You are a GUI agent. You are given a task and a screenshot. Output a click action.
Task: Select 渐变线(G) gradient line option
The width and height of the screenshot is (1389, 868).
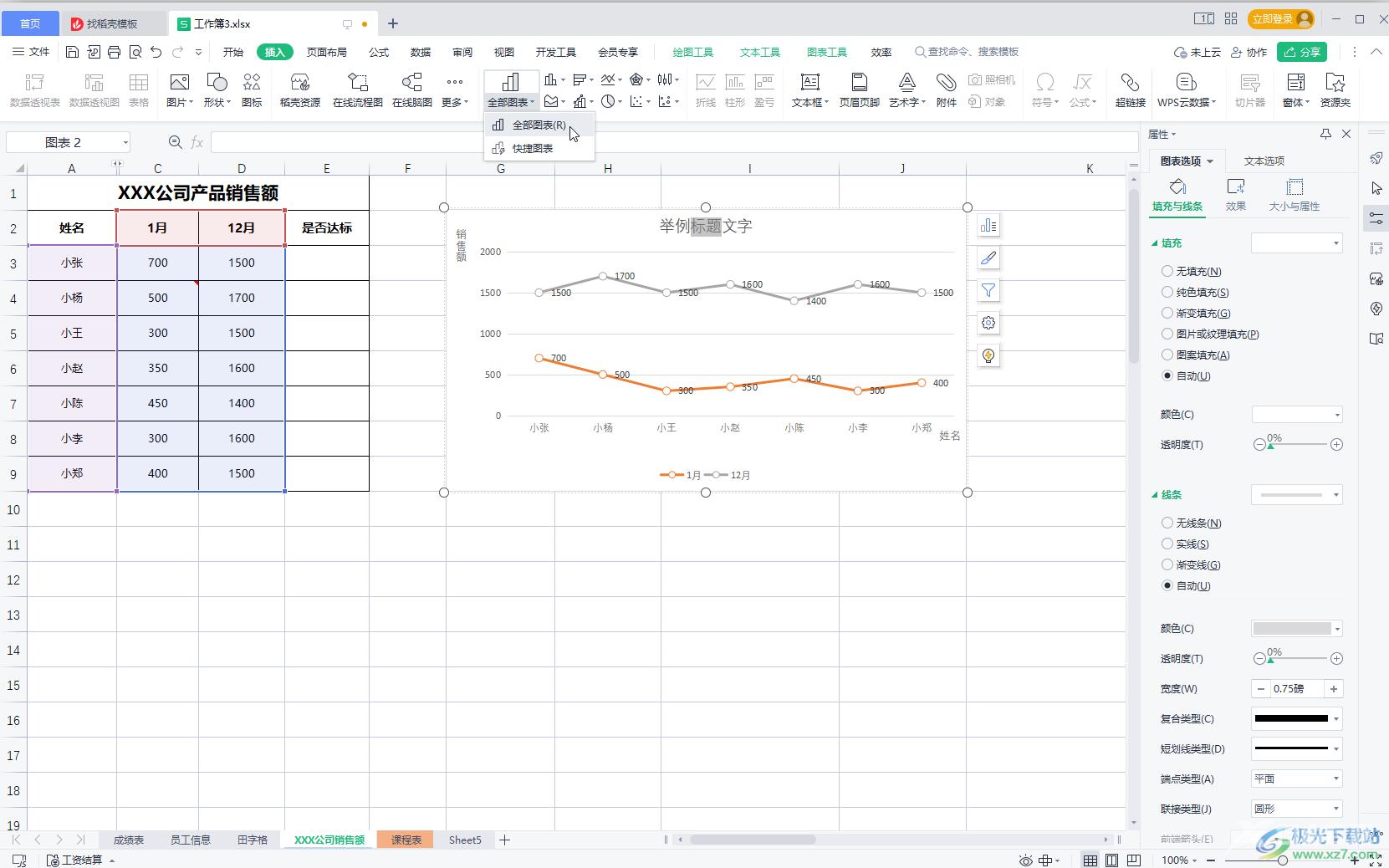point(1192,565)
